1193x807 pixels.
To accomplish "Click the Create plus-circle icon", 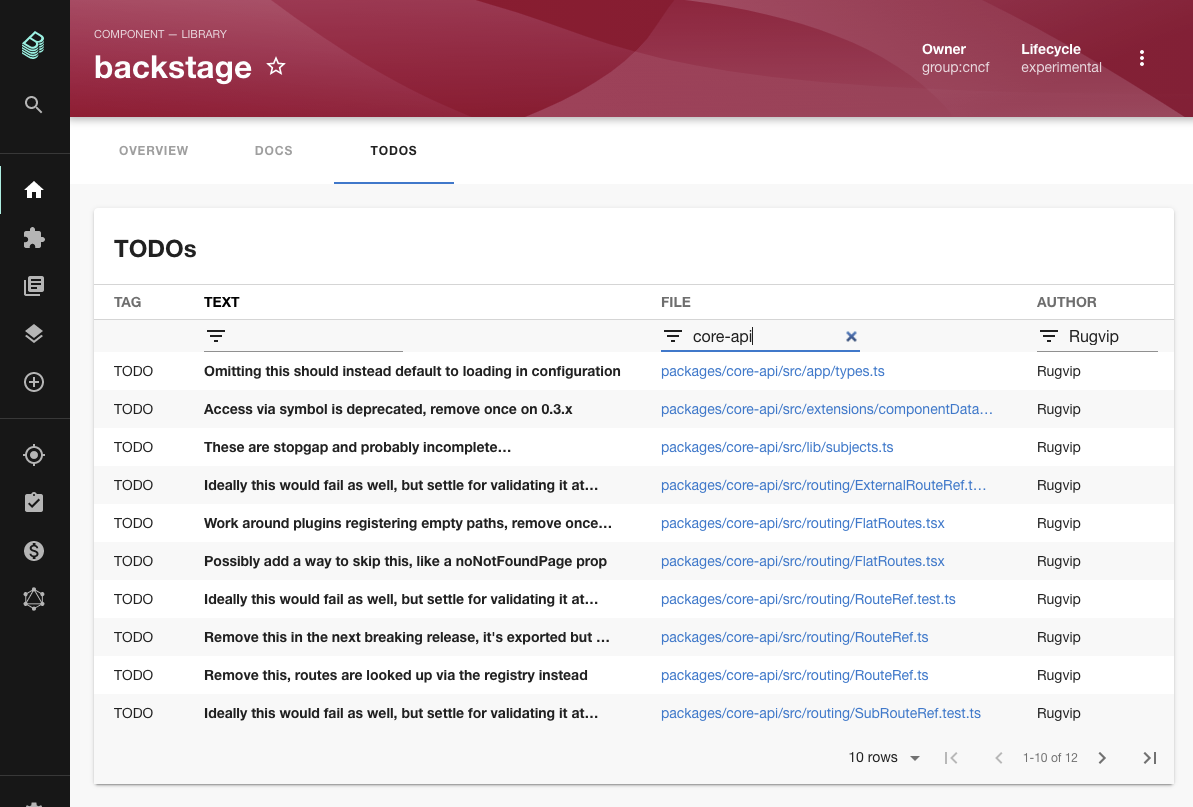I will coord(33,382).
